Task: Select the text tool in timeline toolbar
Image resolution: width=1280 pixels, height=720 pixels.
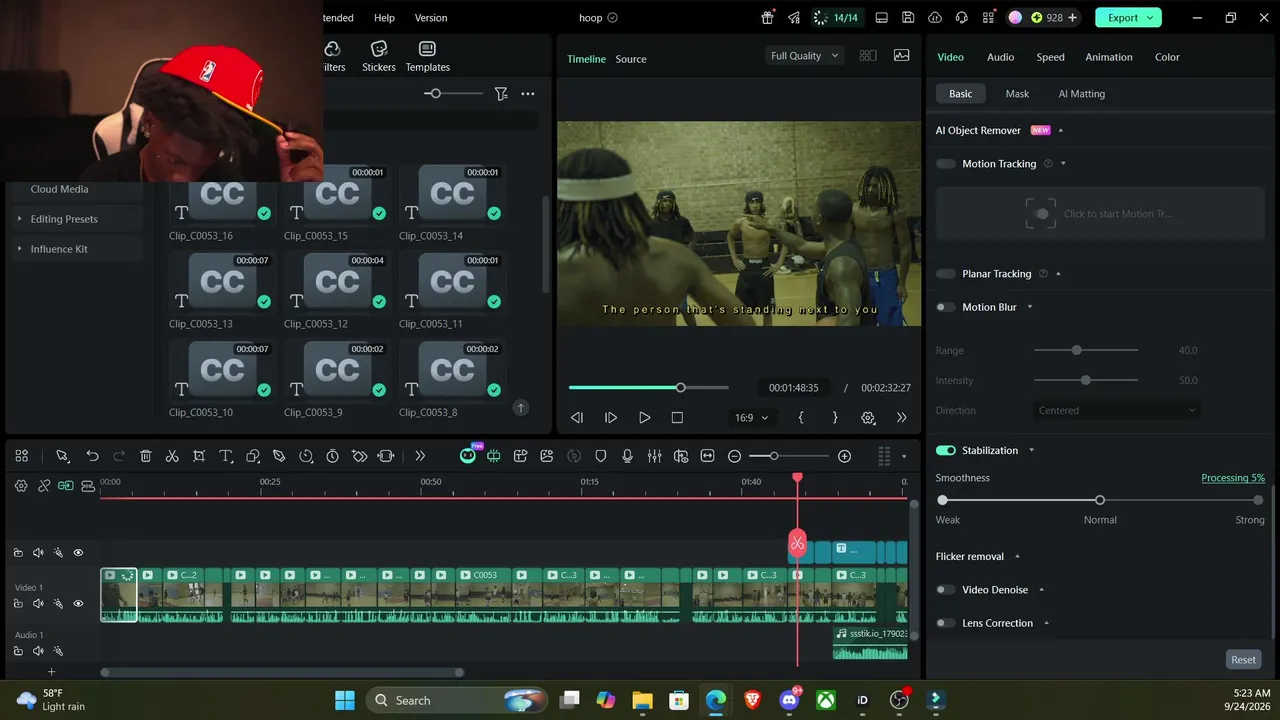Action: (226, 456)
